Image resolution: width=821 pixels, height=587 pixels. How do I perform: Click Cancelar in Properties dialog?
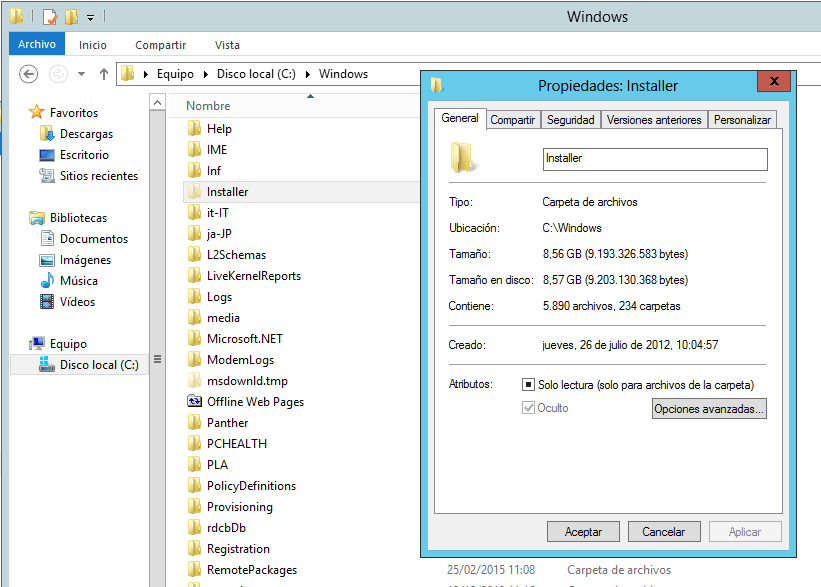[x=664, y=532]
